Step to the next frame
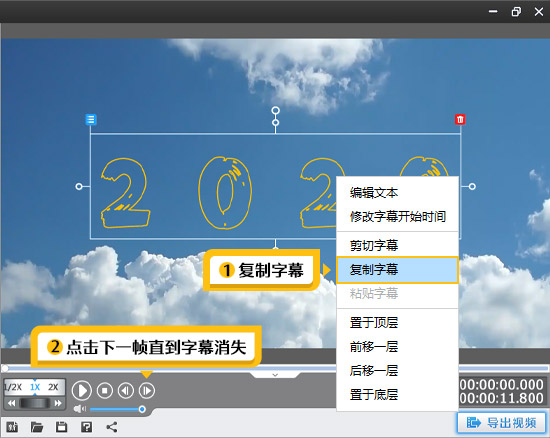The height and width of the screenshot is (438, 550). tap(147, 390)
